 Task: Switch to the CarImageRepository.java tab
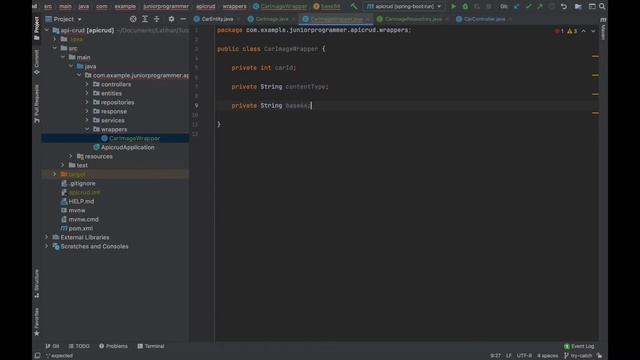[413, 19]
